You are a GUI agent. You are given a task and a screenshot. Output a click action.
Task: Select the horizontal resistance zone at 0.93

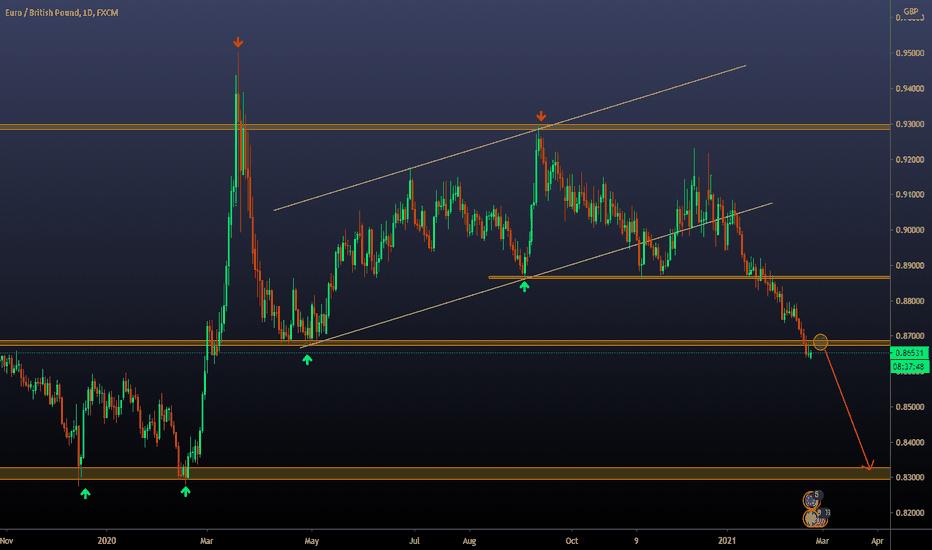pos(445,127)
